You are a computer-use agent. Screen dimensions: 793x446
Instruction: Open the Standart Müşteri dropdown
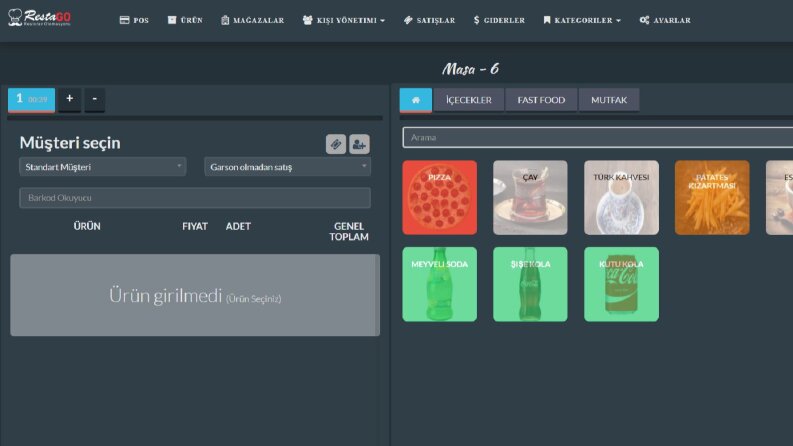(103, 167)
